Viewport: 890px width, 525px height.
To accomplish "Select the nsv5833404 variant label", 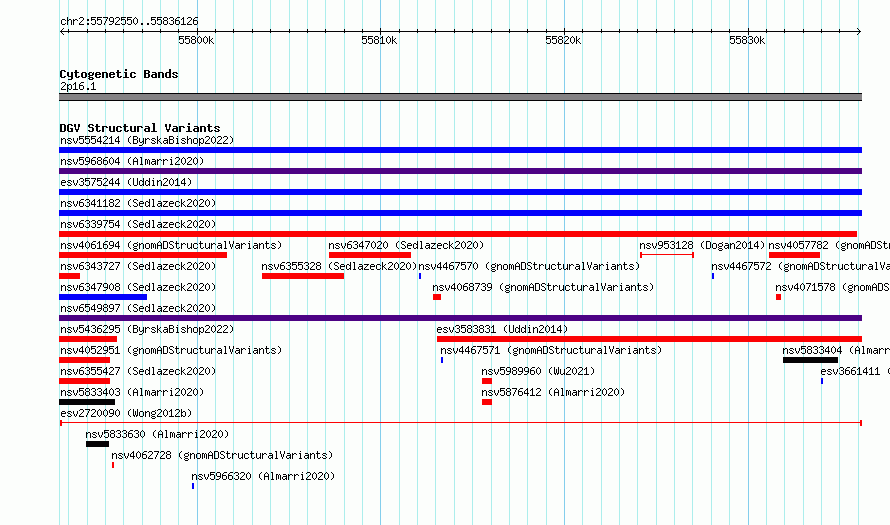I will pyautogui.click(x=836, y=350).
